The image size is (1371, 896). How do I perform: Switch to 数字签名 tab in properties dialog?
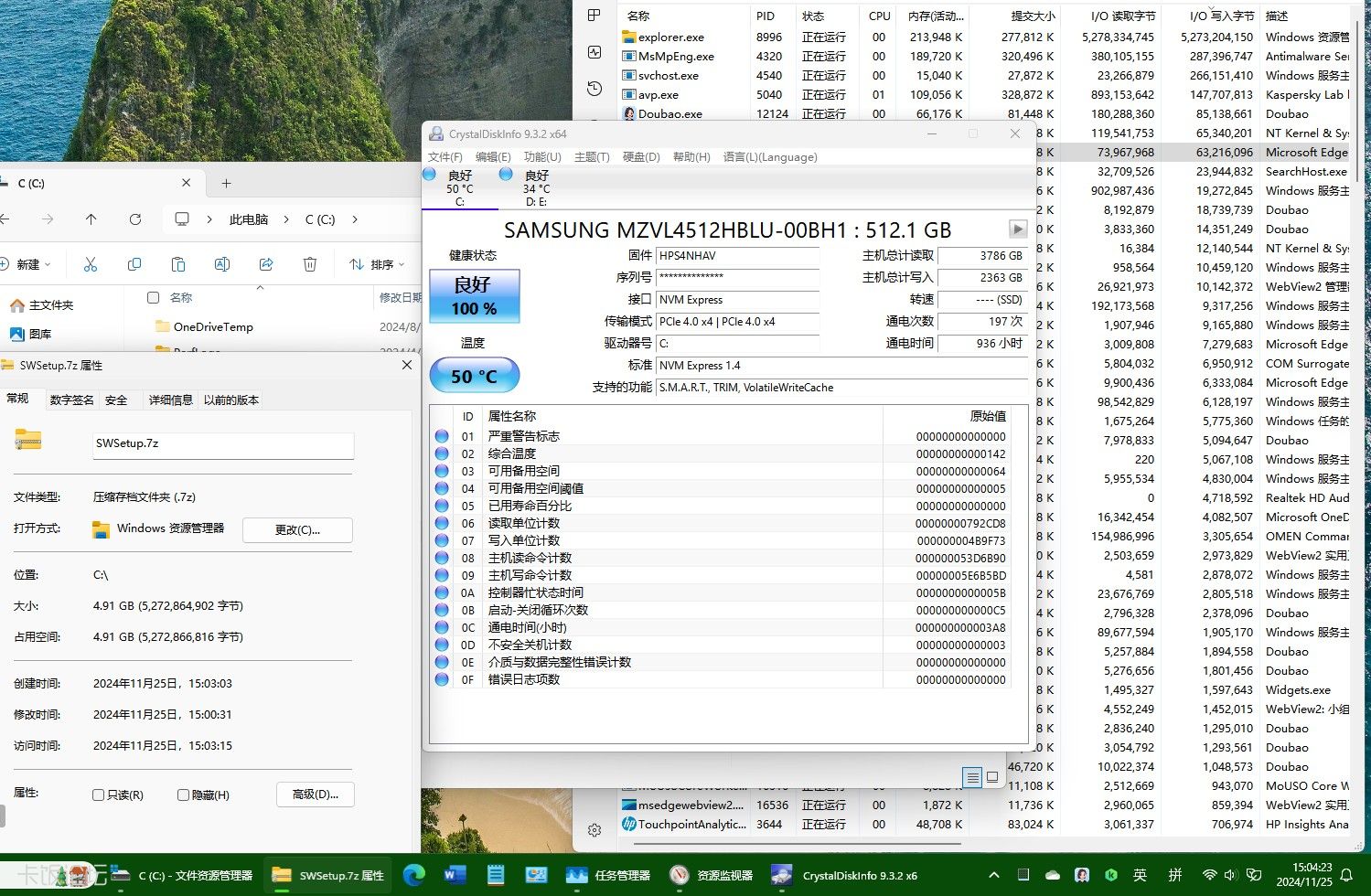point(72,400)
